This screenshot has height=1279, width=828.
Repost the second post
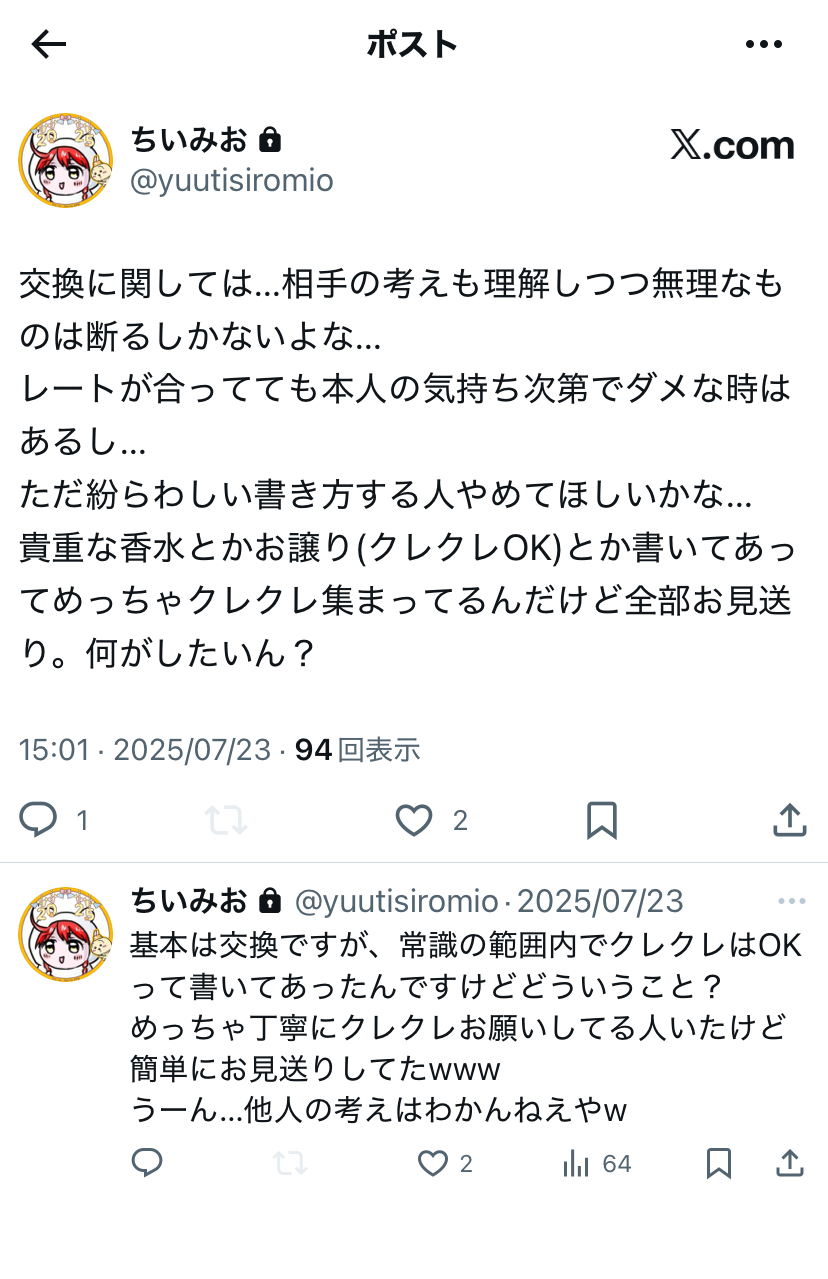290,1163
